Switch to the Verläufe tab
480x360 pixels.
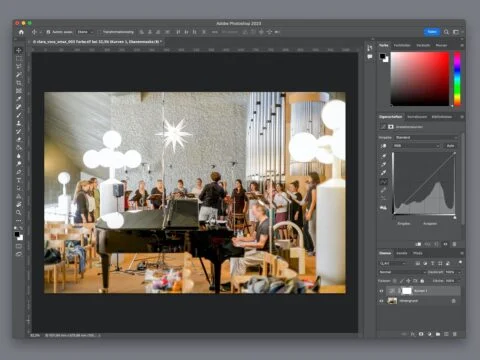coord(423,45)
